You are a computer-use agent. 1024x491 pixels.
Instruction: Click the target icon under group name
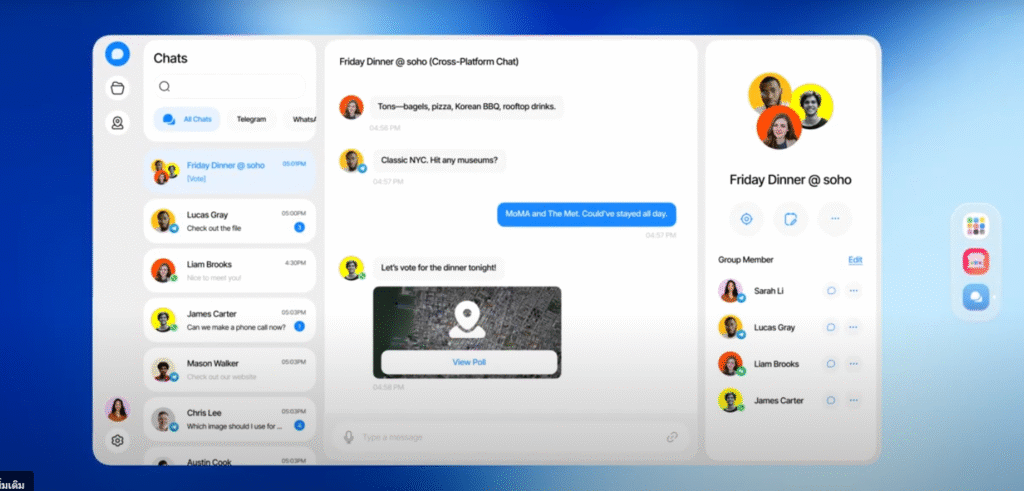[x=745, y=218]
